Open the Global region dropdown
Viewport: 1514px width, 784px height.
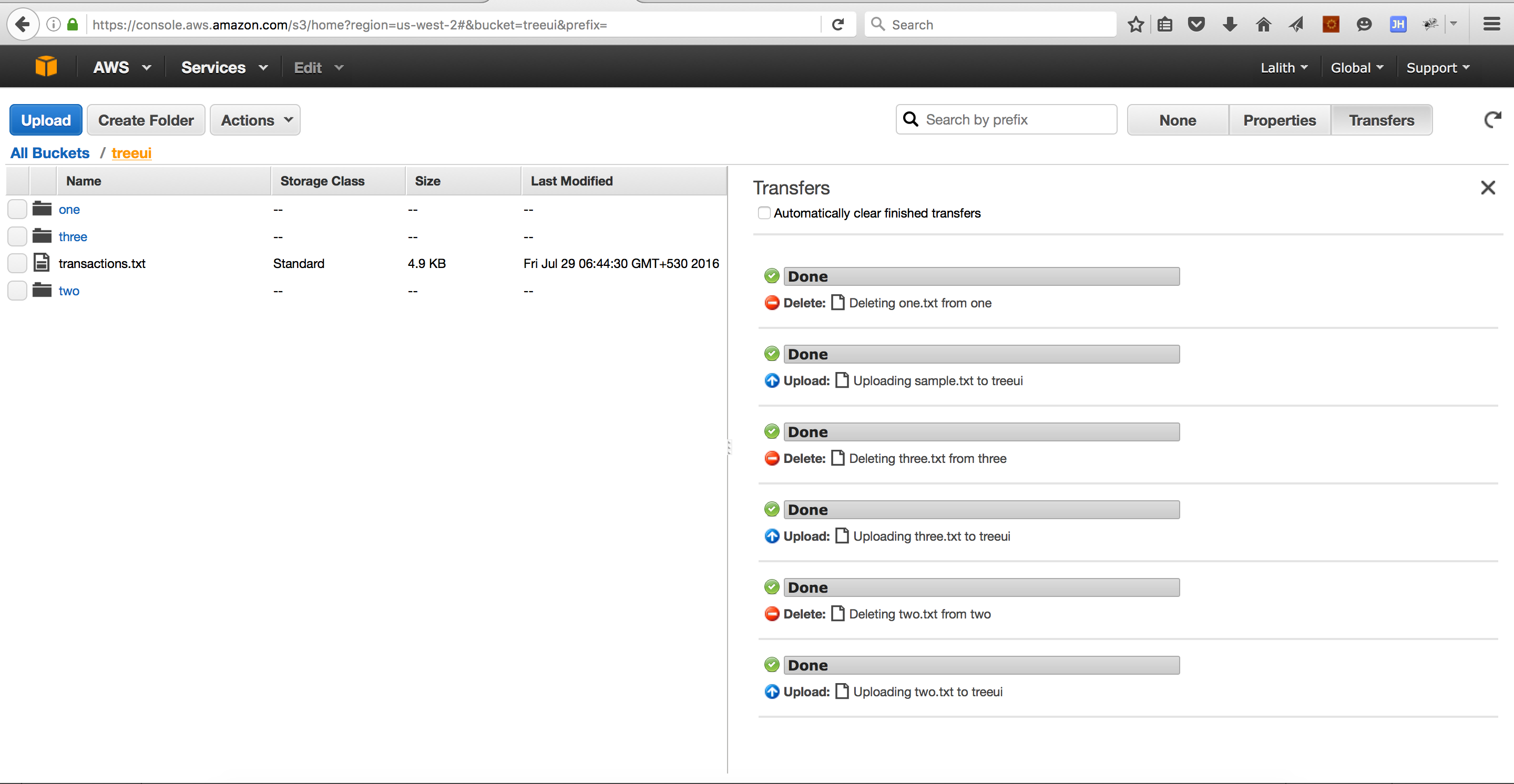tap(1356, 68)
